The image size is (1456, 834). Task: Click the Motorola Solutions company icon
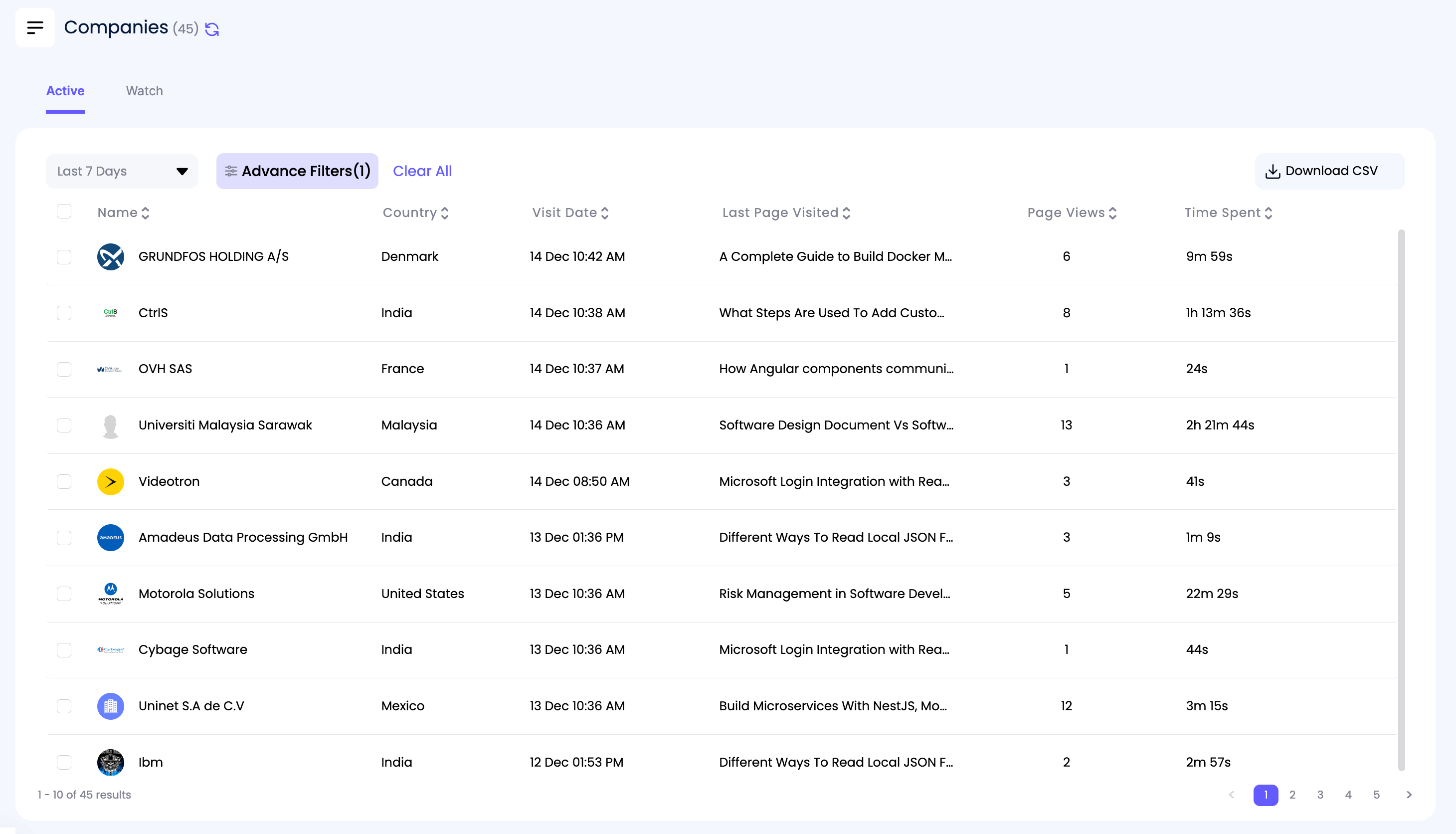click(110, 593)
